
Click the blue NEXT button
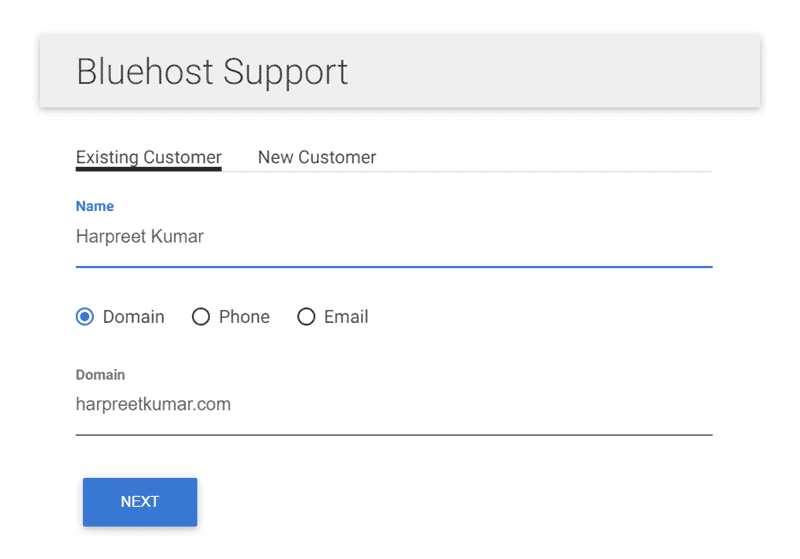pos(140,502)
